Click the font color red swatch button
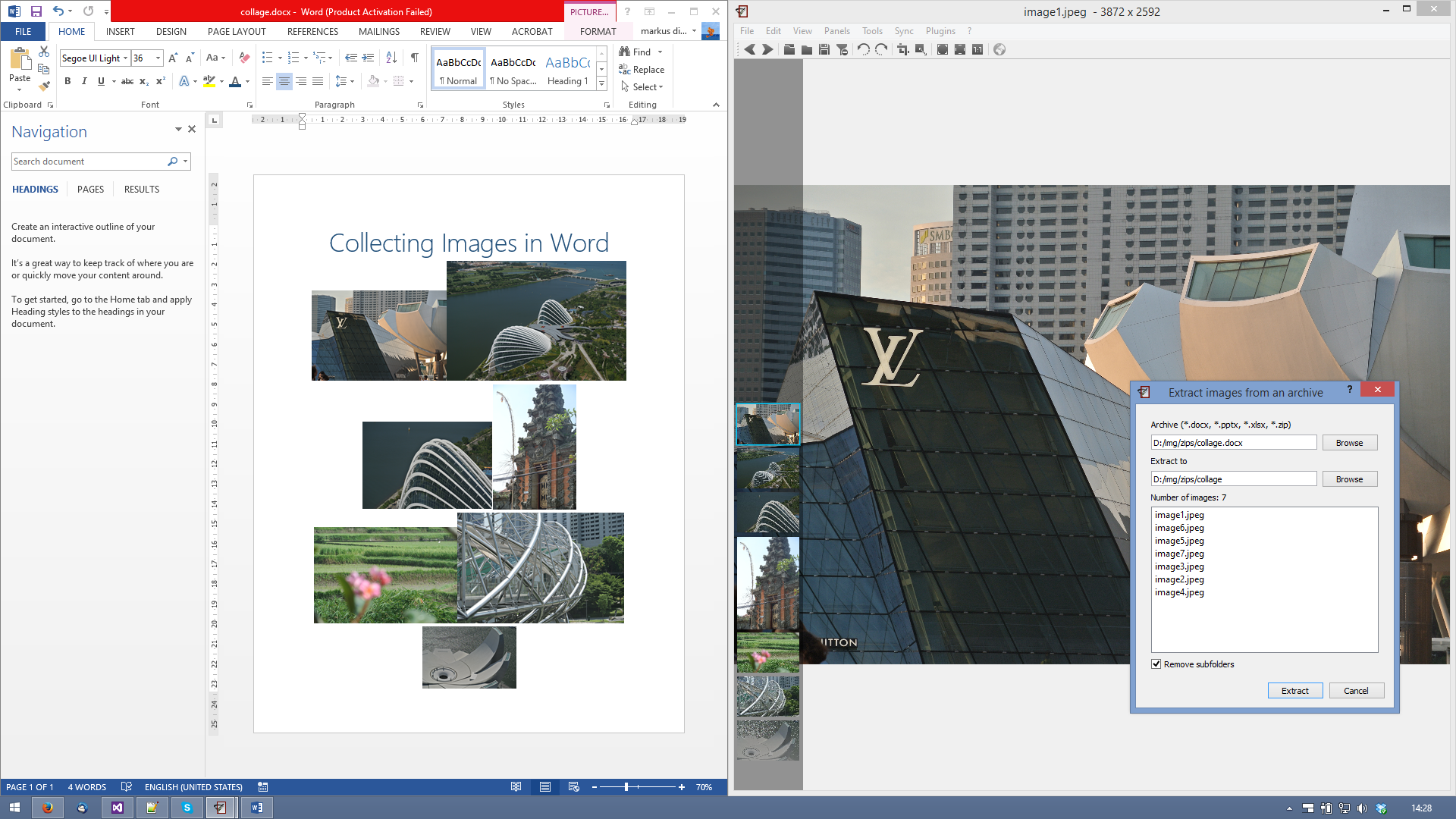 [236, 81]
